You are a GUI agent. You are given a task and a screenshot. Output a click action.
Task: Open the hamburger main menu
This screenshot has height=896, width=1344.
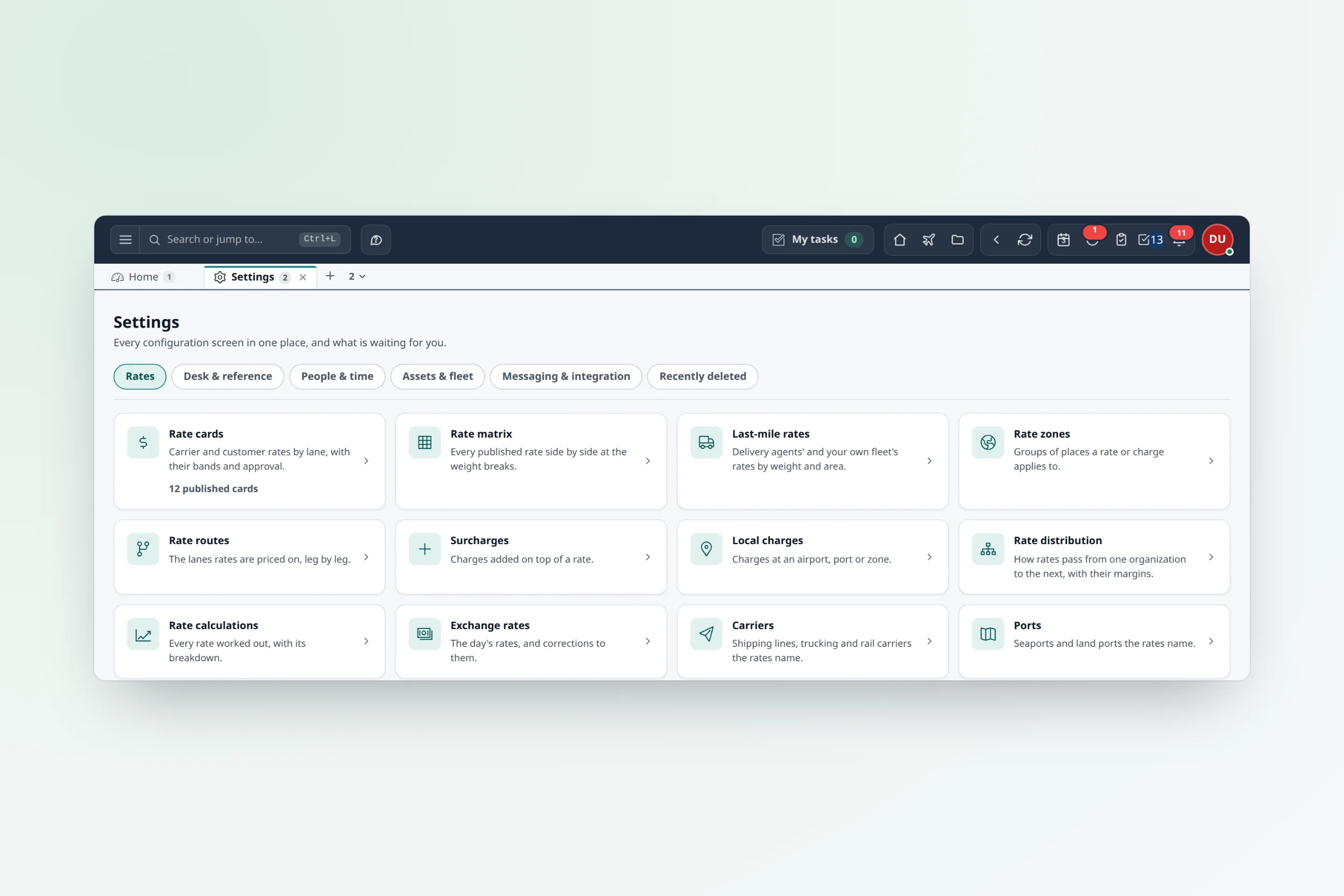(125, 239)
